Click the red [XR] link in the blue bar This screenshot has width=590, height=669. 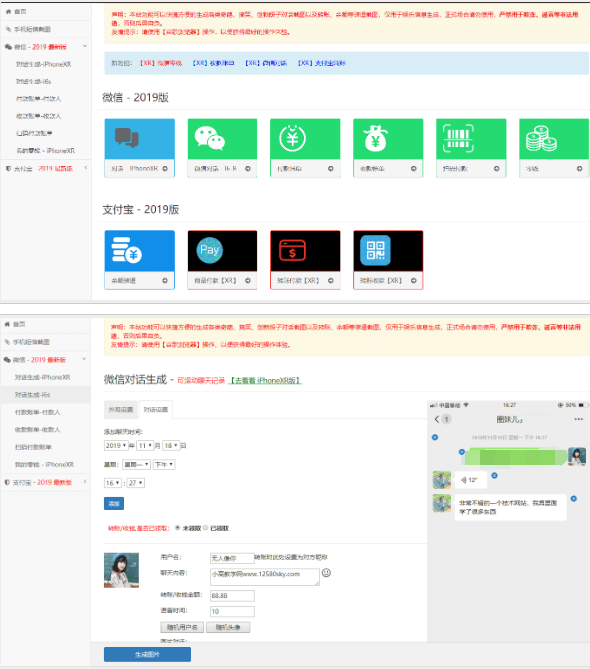[x=161, y=63]
